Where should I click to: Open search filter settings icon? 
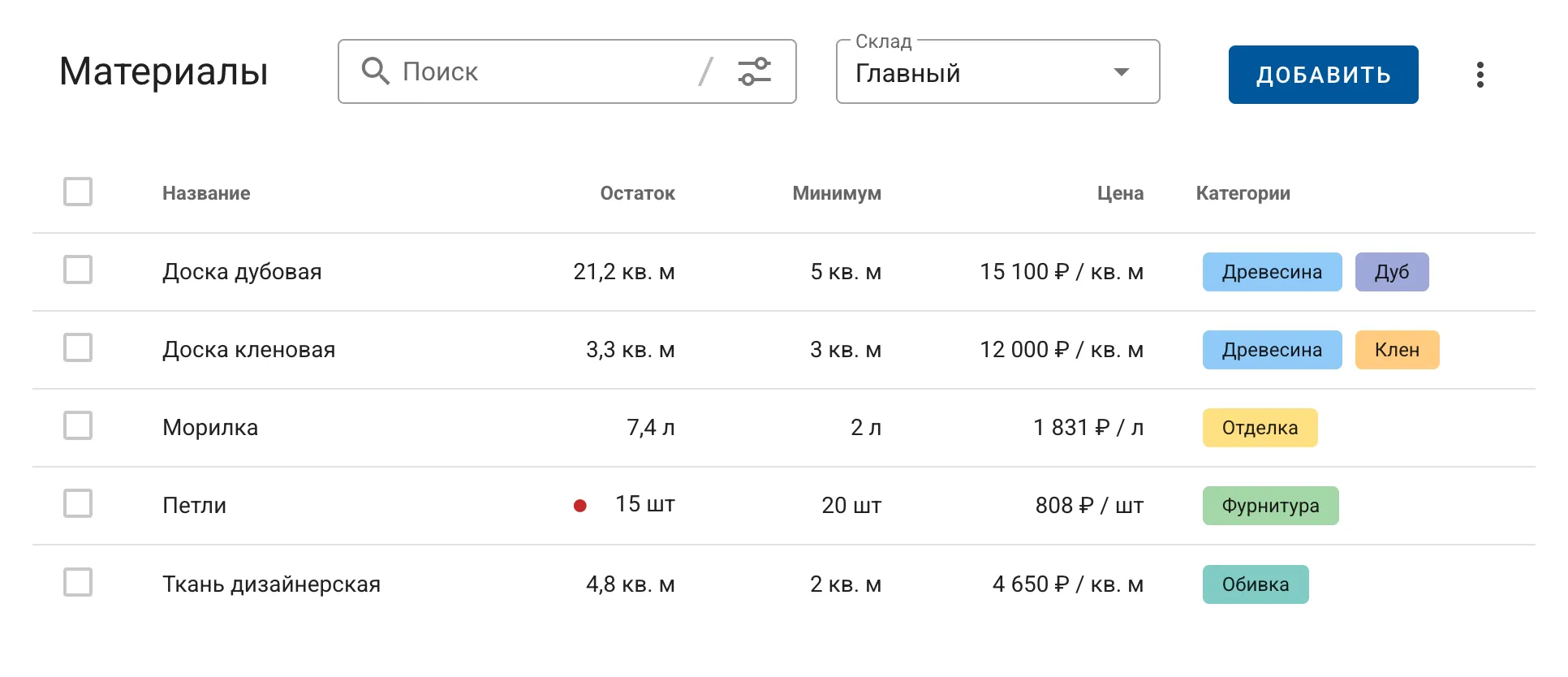coord(754,71)
